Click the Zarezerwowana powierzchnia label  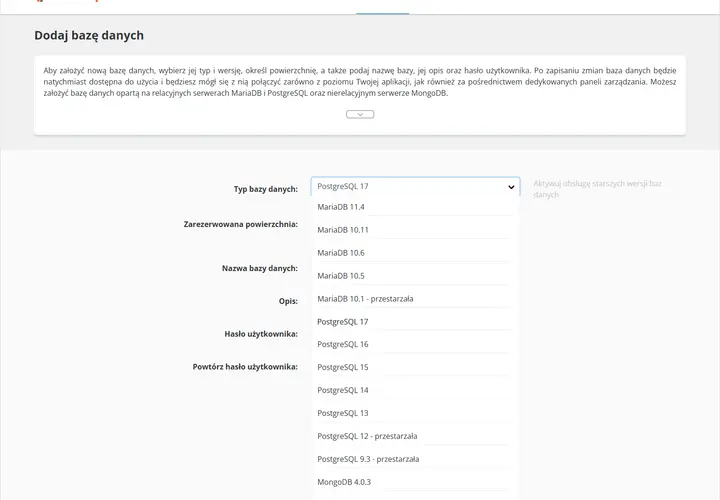click(241, 225)
